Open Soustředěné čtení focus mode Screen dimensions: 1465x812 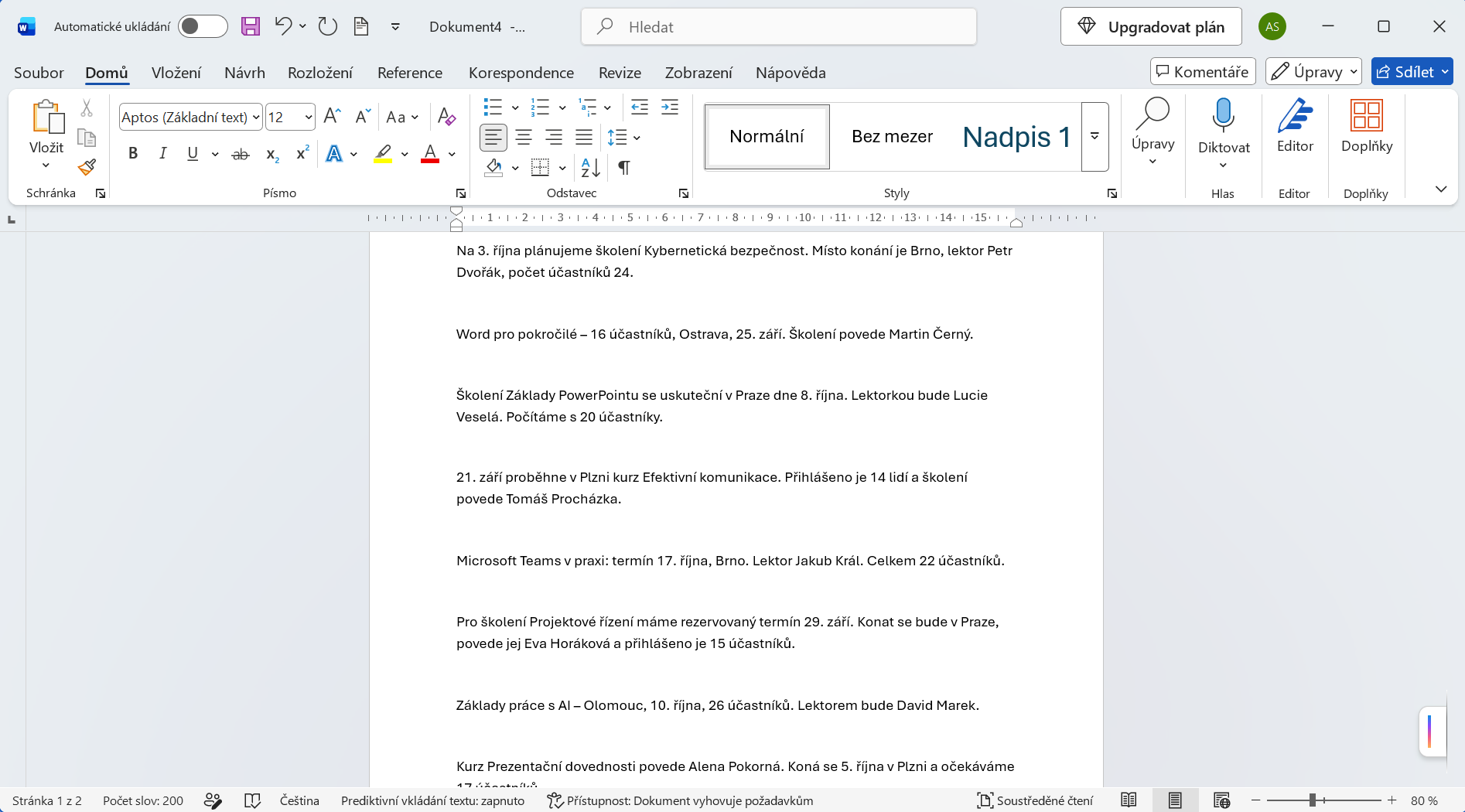click(x=1035, y=800)
